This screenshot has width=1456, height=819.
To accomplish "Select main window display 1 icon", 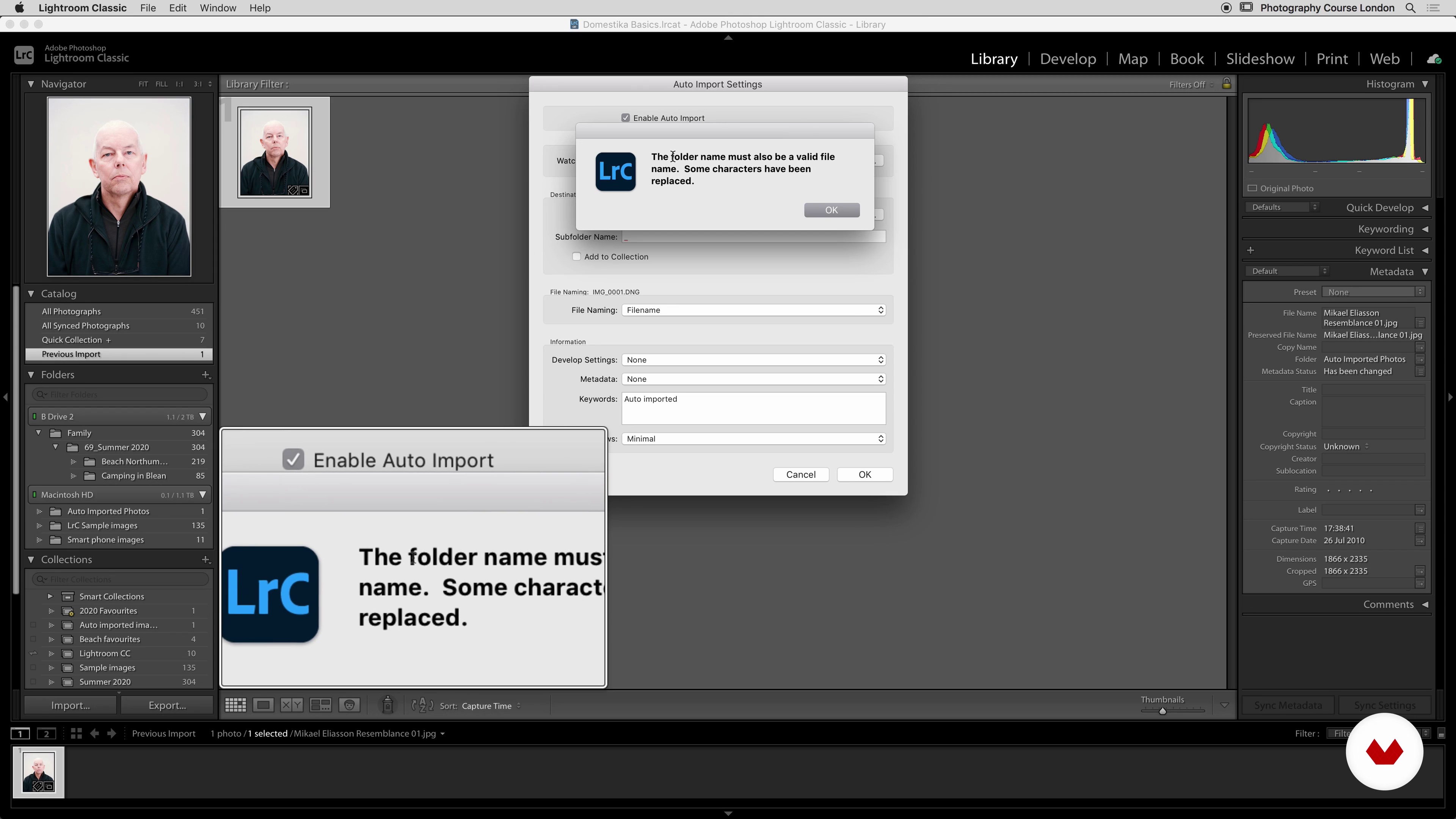I will coord(20,733).
